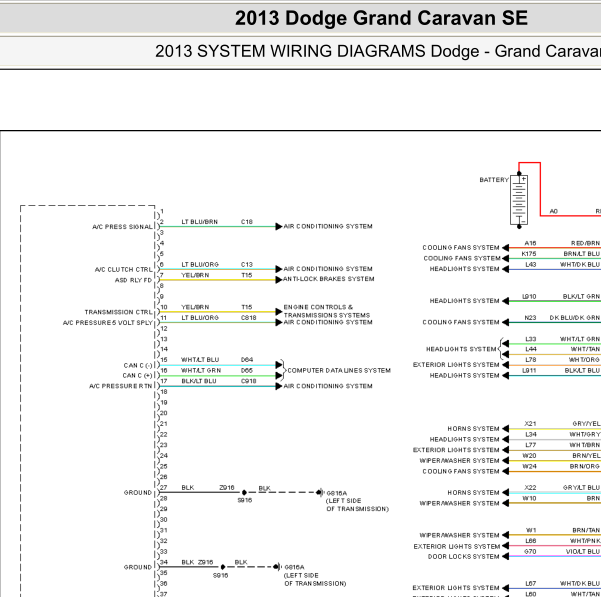The width and height of the screenshot is (601, 597).
Task: Click 'ENGINE CONTROLS & TRANSMISSIONS SYSTEMS' text
Action: click(327, 311)
